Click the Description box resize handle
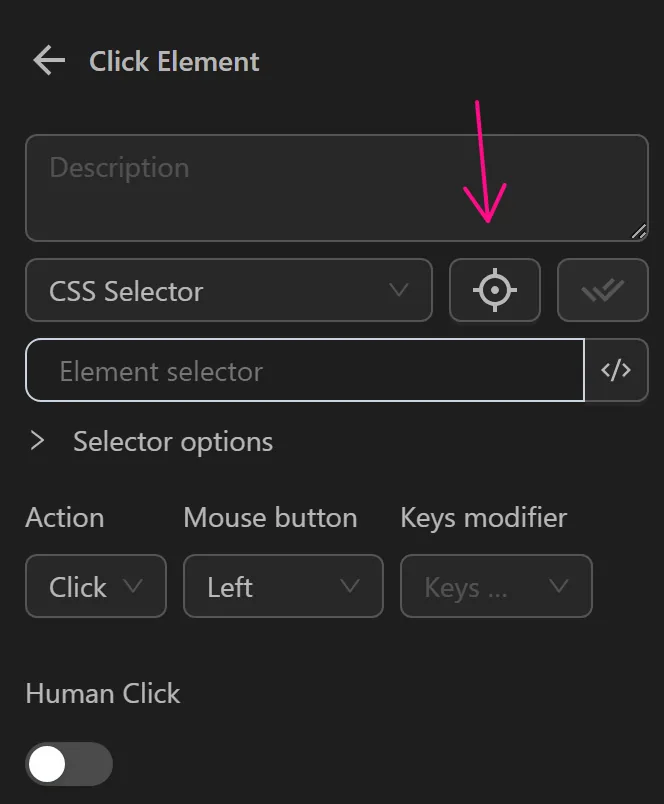This screenshot has height=804, width=664. 639,233
